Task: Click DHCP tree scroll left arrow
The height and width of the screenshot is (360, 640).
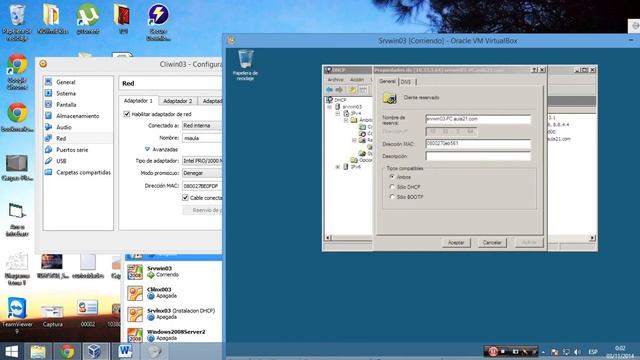Action: [x=328, y=238]
